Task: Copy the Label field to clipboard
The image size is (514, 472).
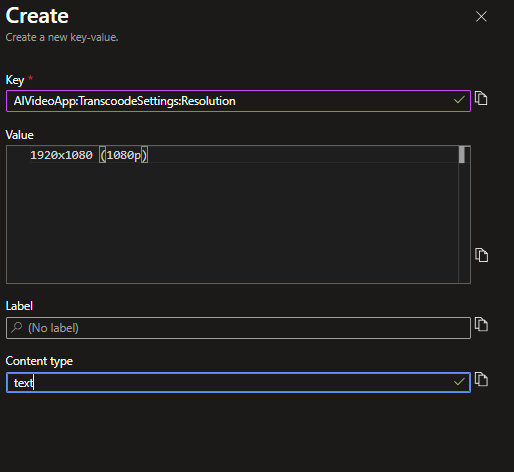Action: point(481,324)
